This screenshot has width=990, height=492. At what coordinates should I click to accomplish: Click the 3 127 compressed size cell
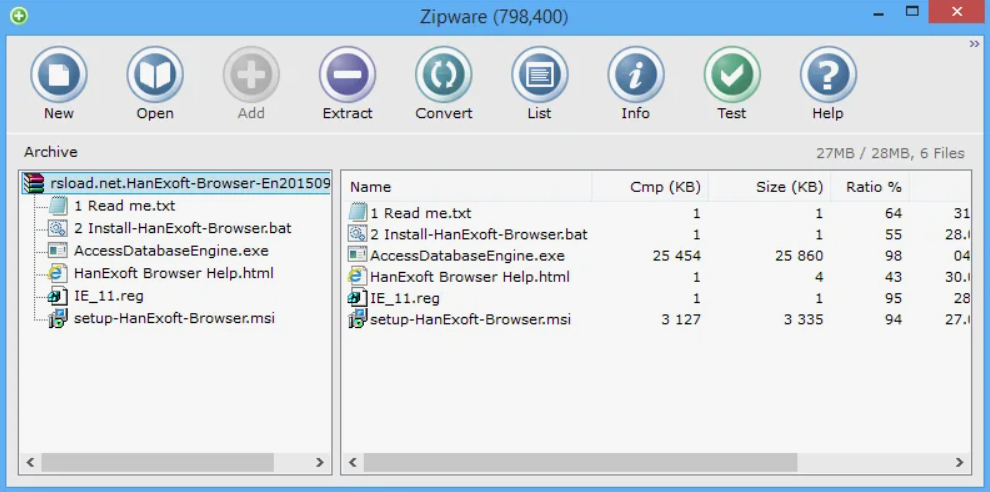point(681,320)
